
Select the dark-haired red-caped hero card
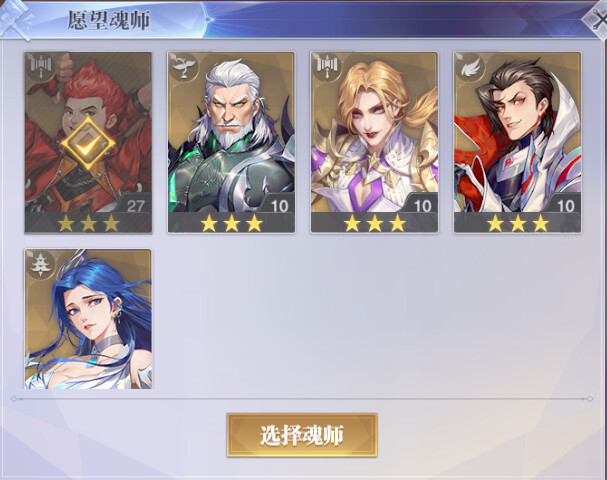pos(518,142)
